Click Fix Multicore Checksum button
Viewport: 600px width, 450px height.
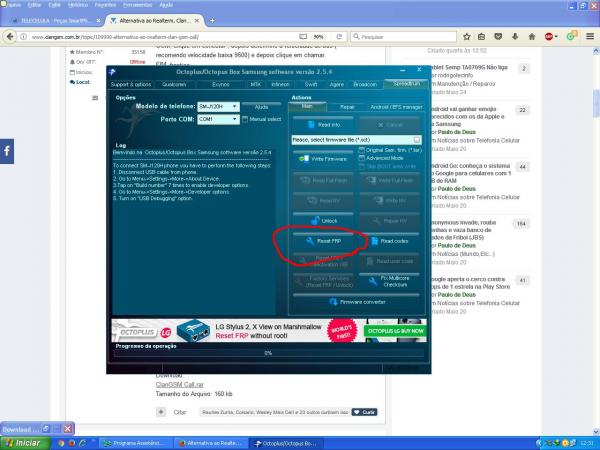pos(390,281)
